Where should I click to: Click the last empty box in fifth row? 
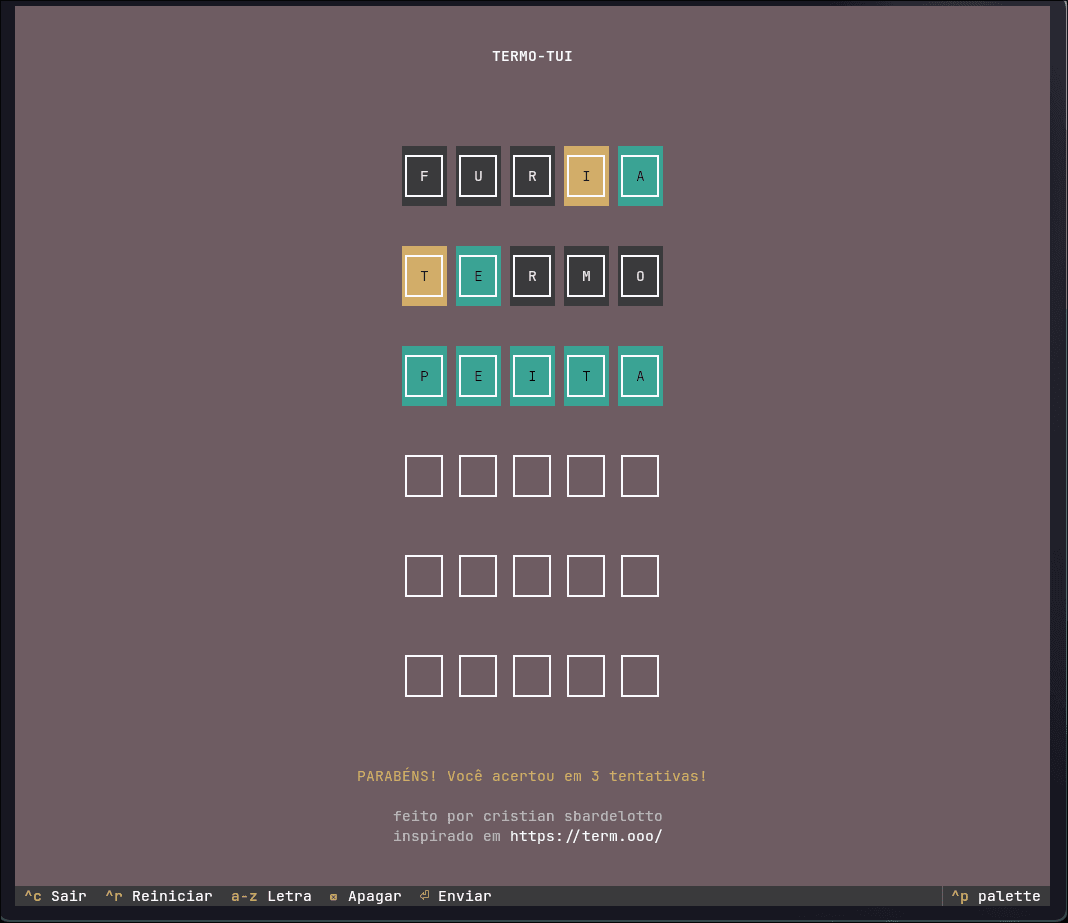pyautogui.click(x=640, y=576)
